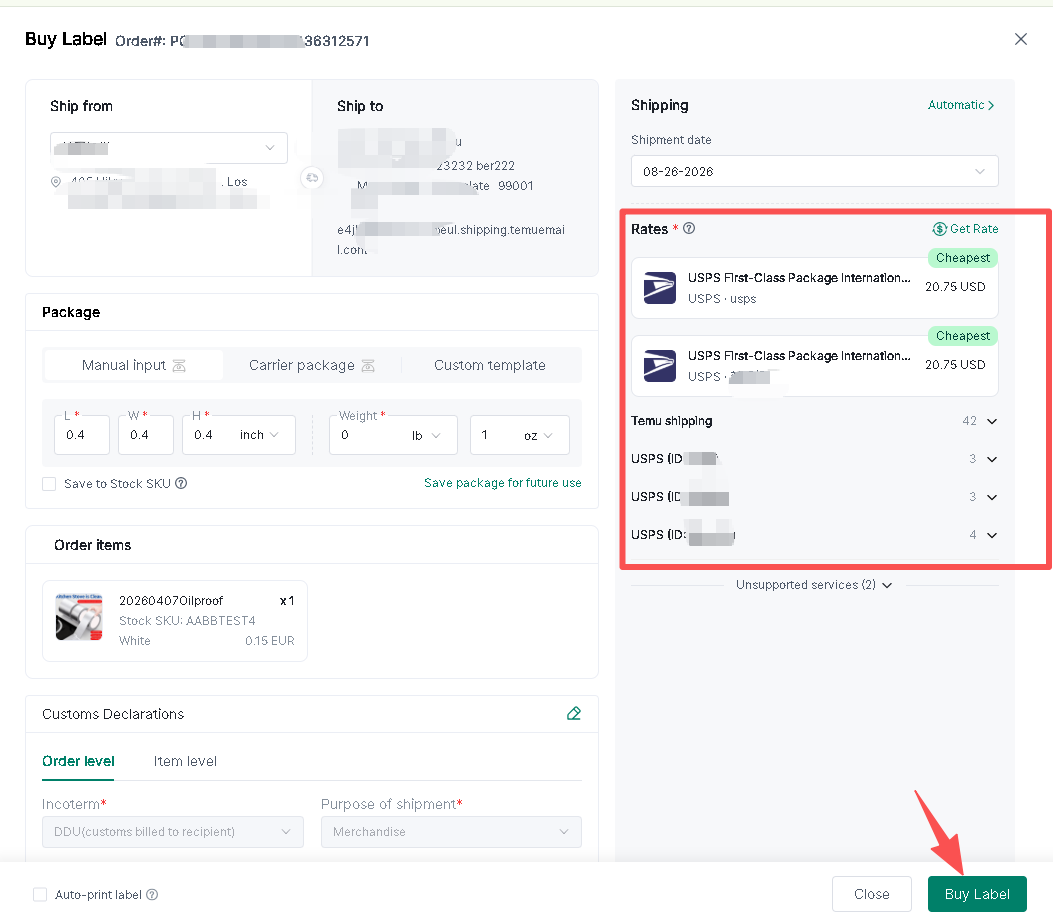This screenshot has width=1053, height=912.
Task: Click the swap addresses icon between Ship from and Ship to
Action: pos(312,178)
